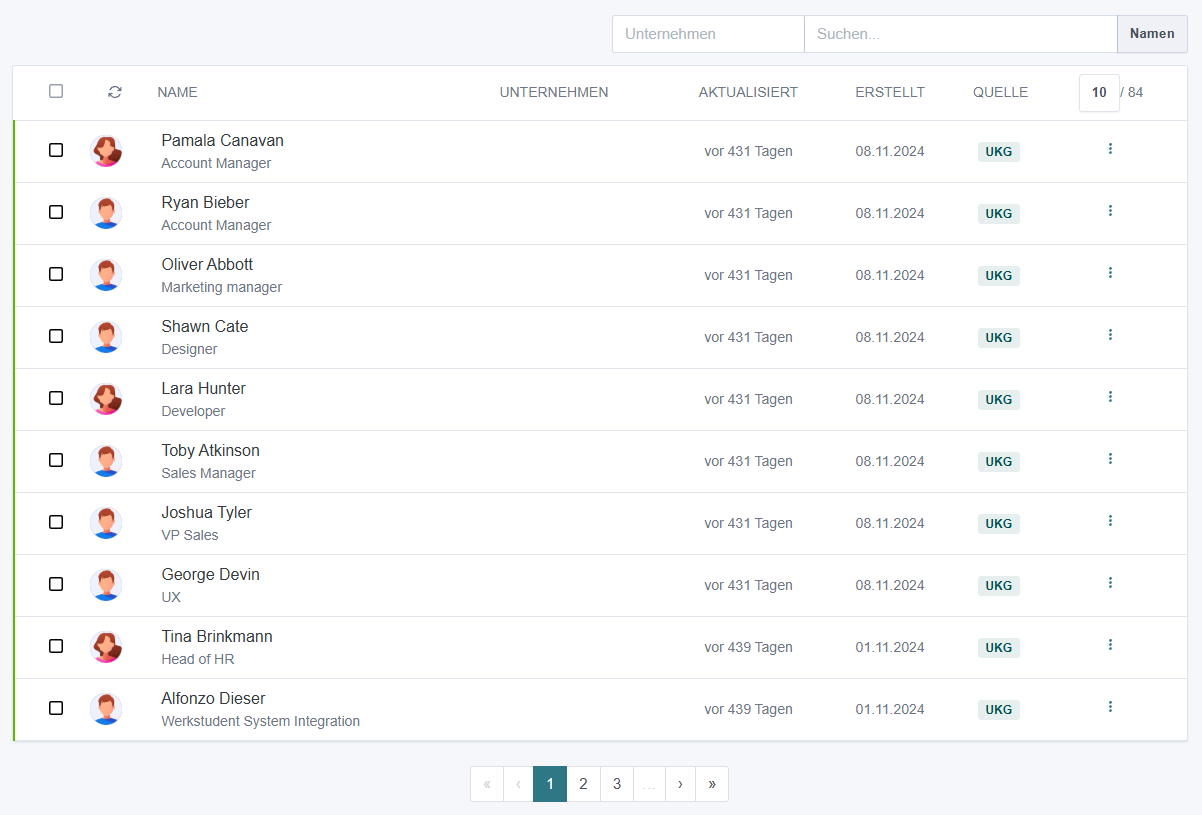
Task: Open three-dot menu for Alfonzo Dieser
Action: tap(1110, 707)
